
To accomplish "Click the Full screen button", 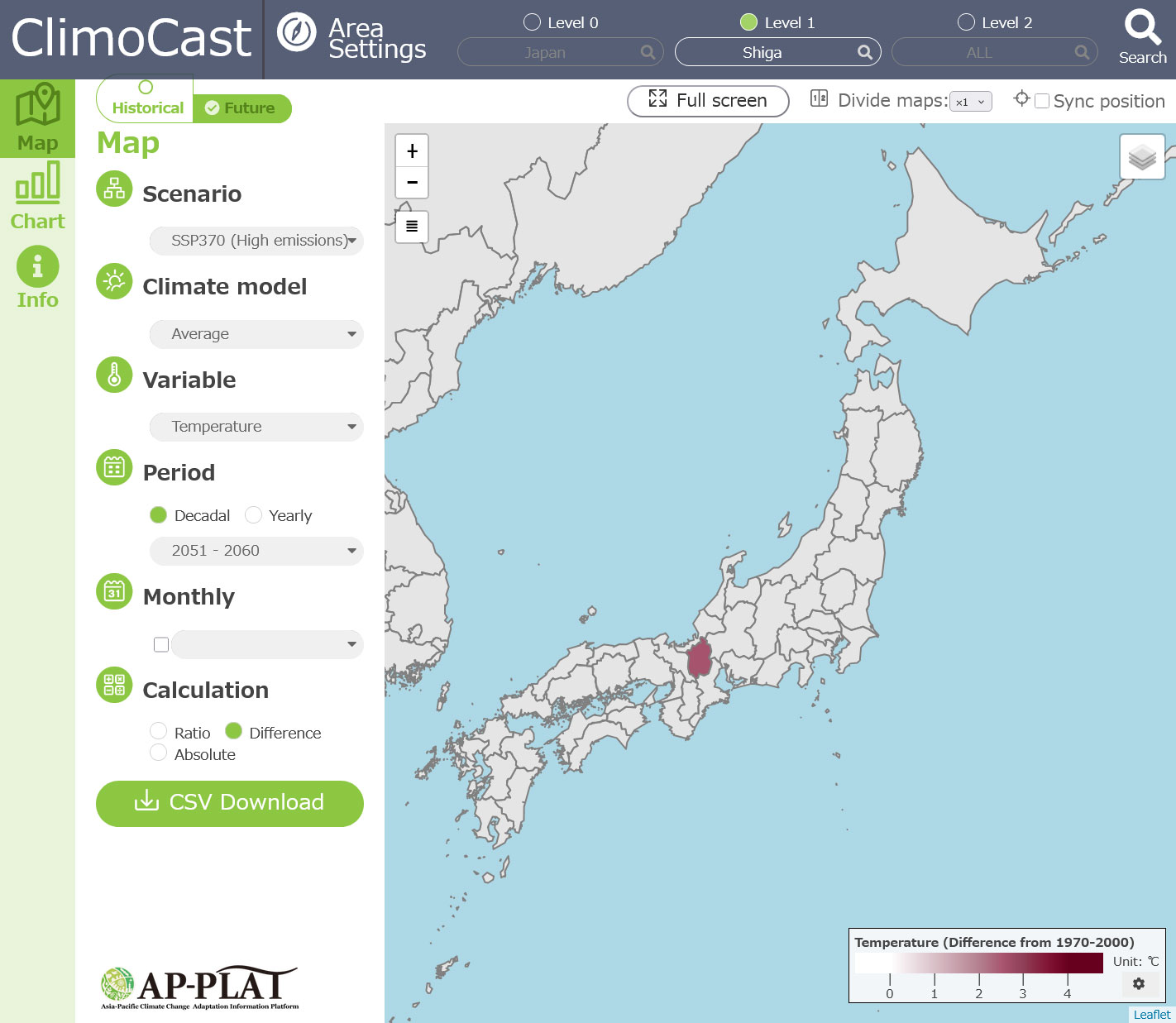I will [x=708, y=101].
